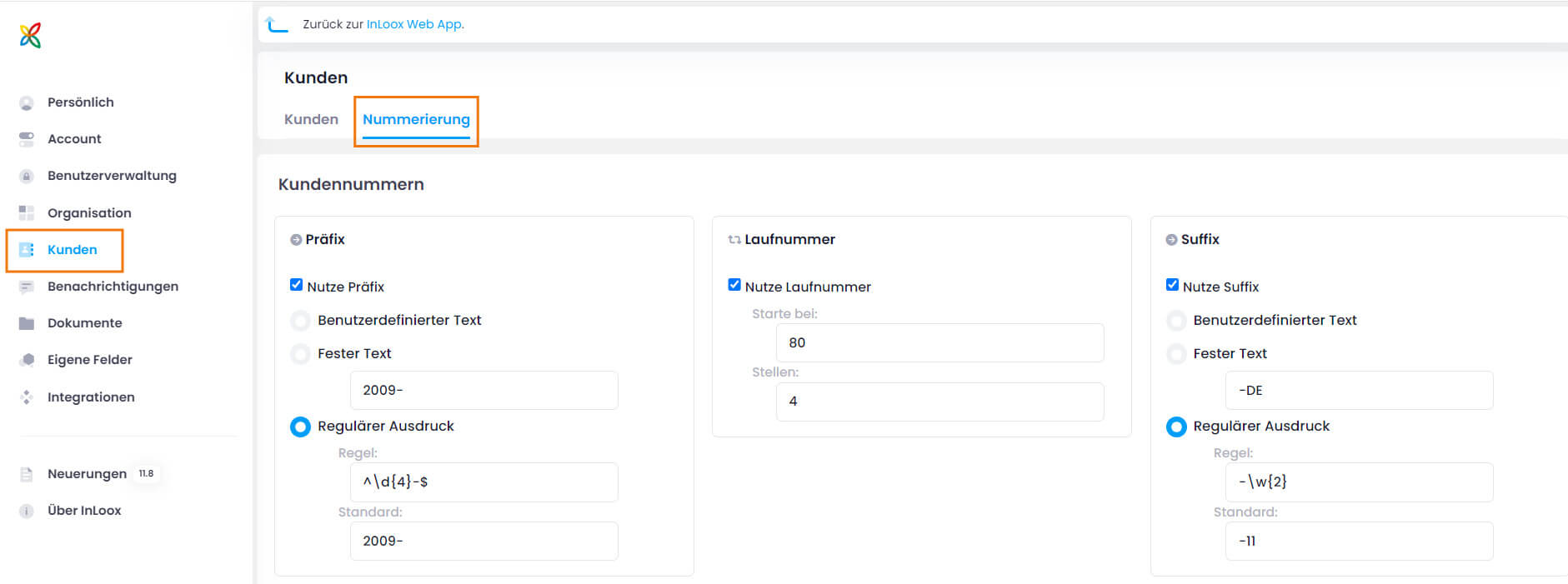Open Persönlich settings in sidebar
Viewport: 1568px width, 584px height.
(81, 102)
